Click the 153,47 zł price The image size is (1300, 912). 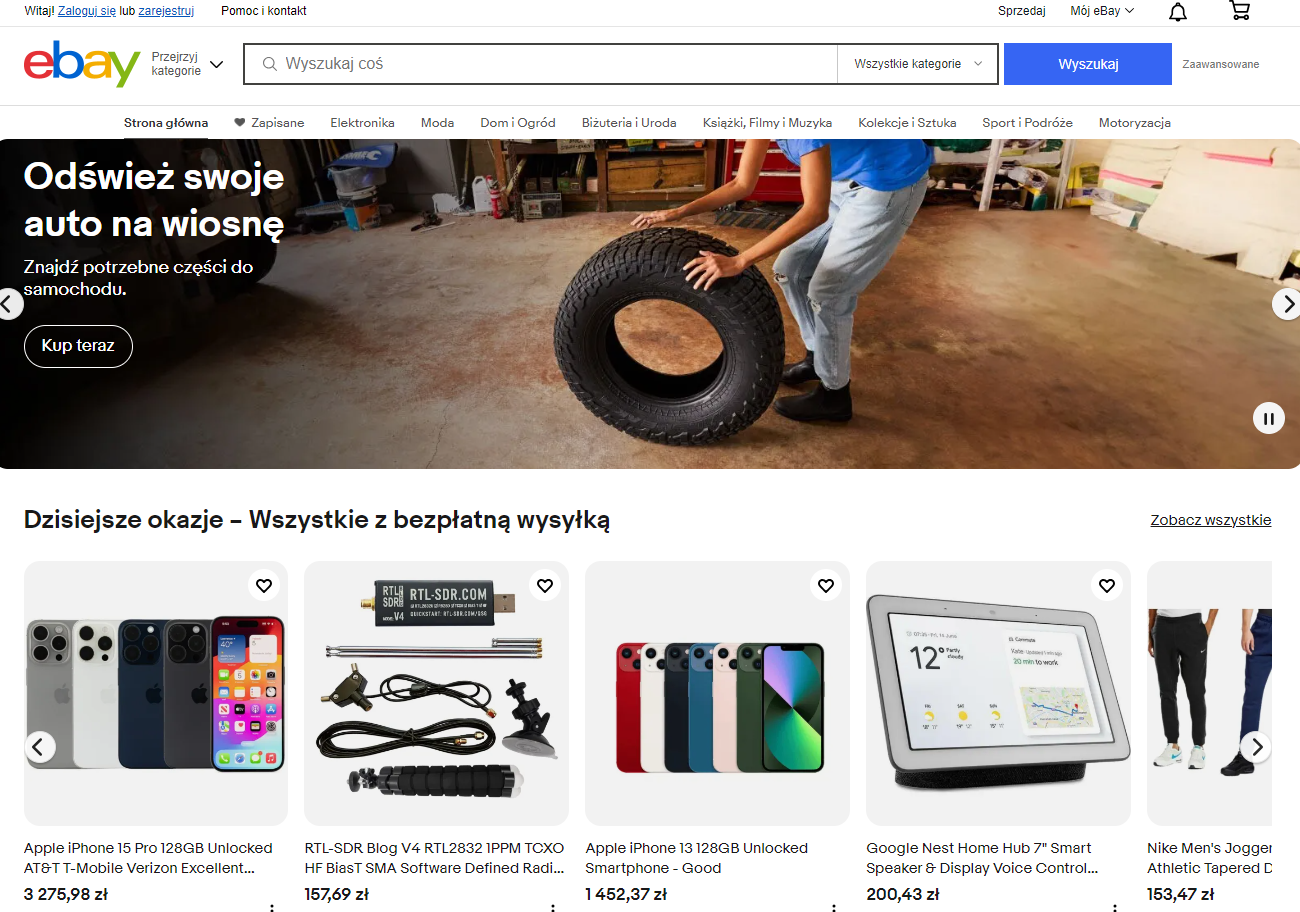pos(1181,894)
